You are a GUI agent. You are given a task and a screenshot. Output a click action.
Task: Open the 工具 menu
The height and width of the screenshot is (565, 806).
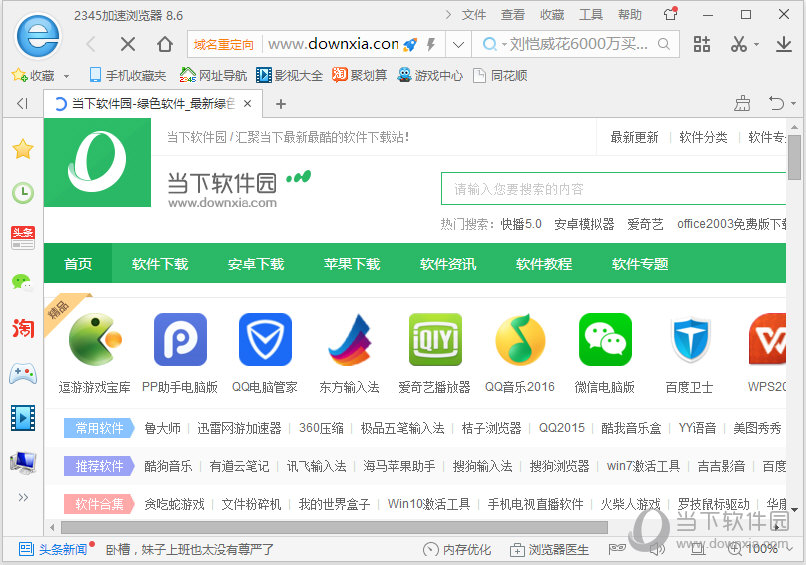pos(591,15)
